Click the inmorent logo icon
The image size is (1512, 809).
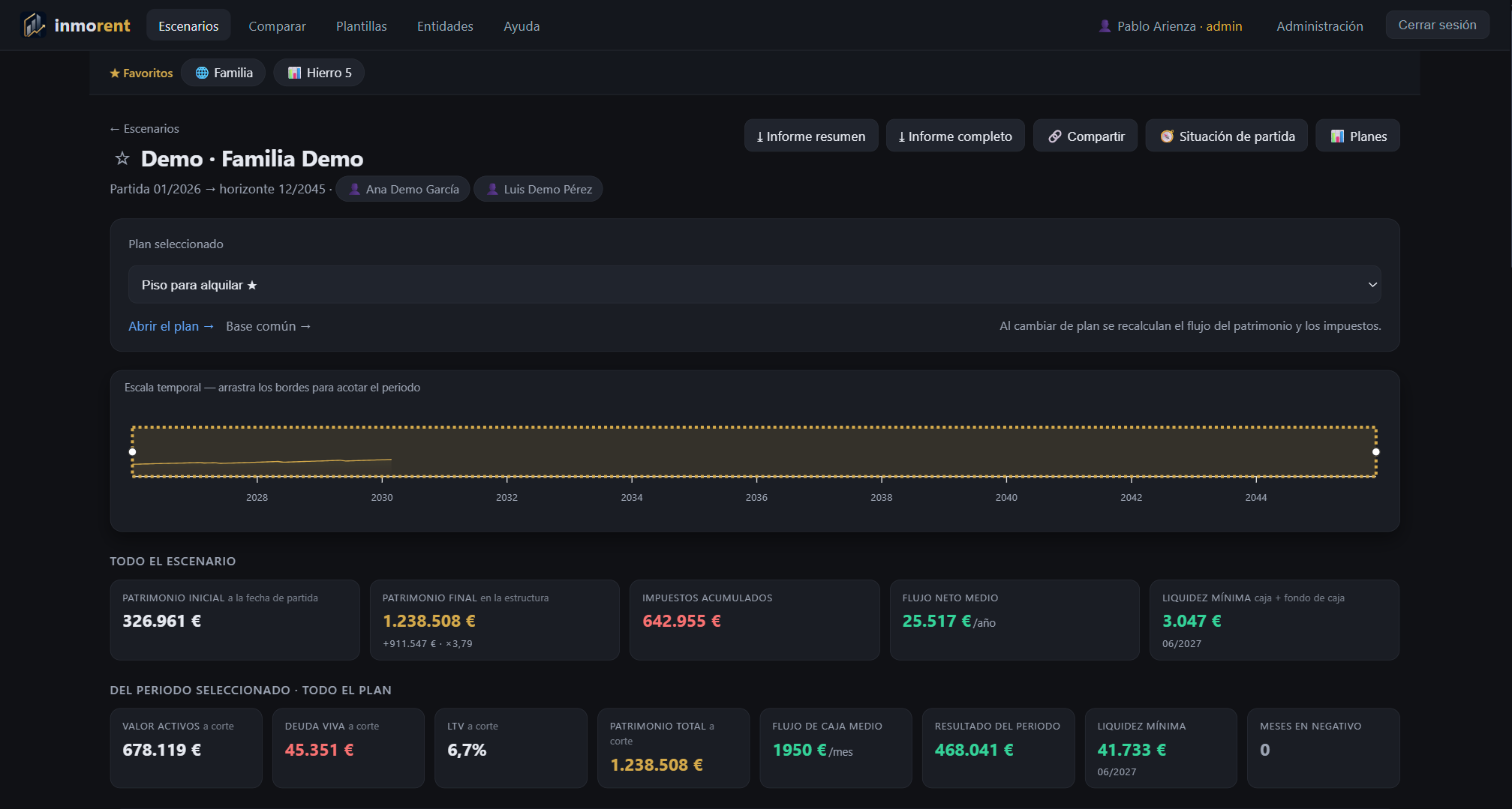tap(35, 25)
